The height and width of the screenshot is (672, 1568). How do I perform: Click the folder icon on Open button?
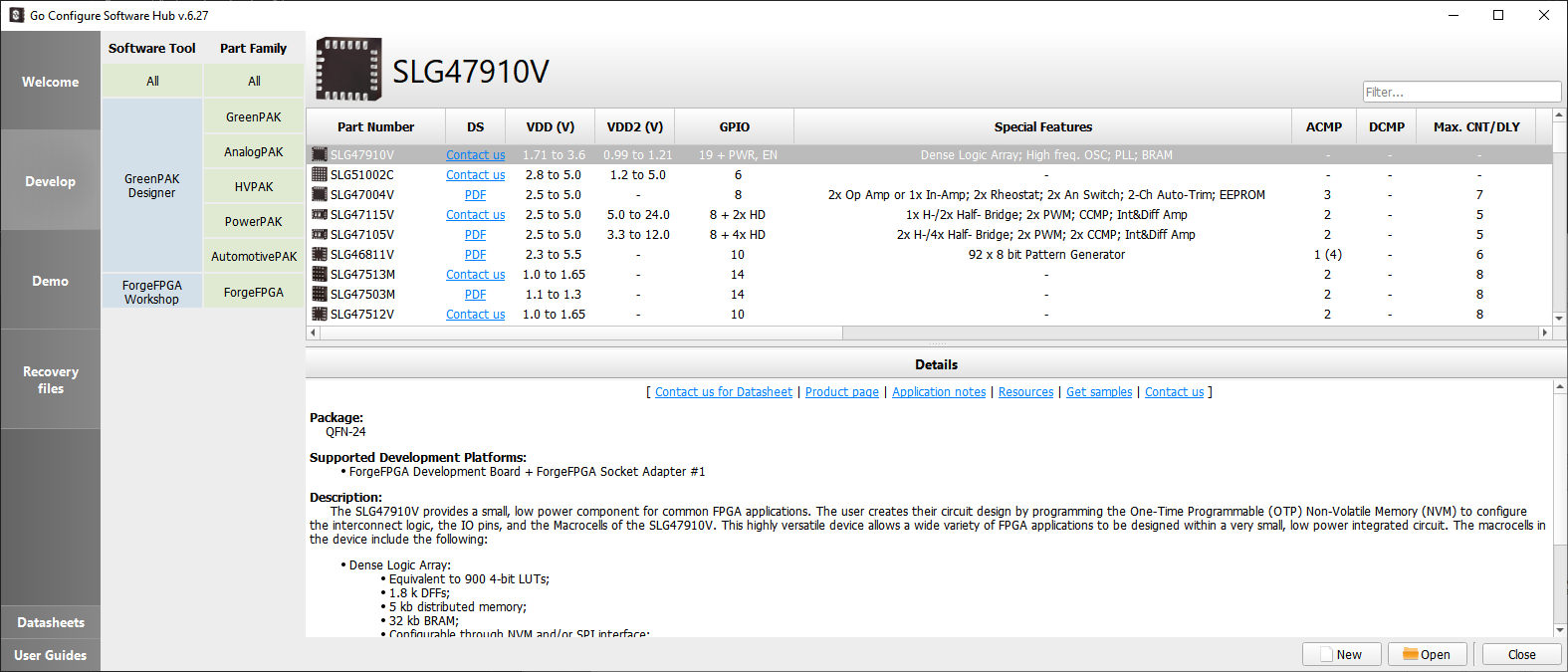[1410, 654]
